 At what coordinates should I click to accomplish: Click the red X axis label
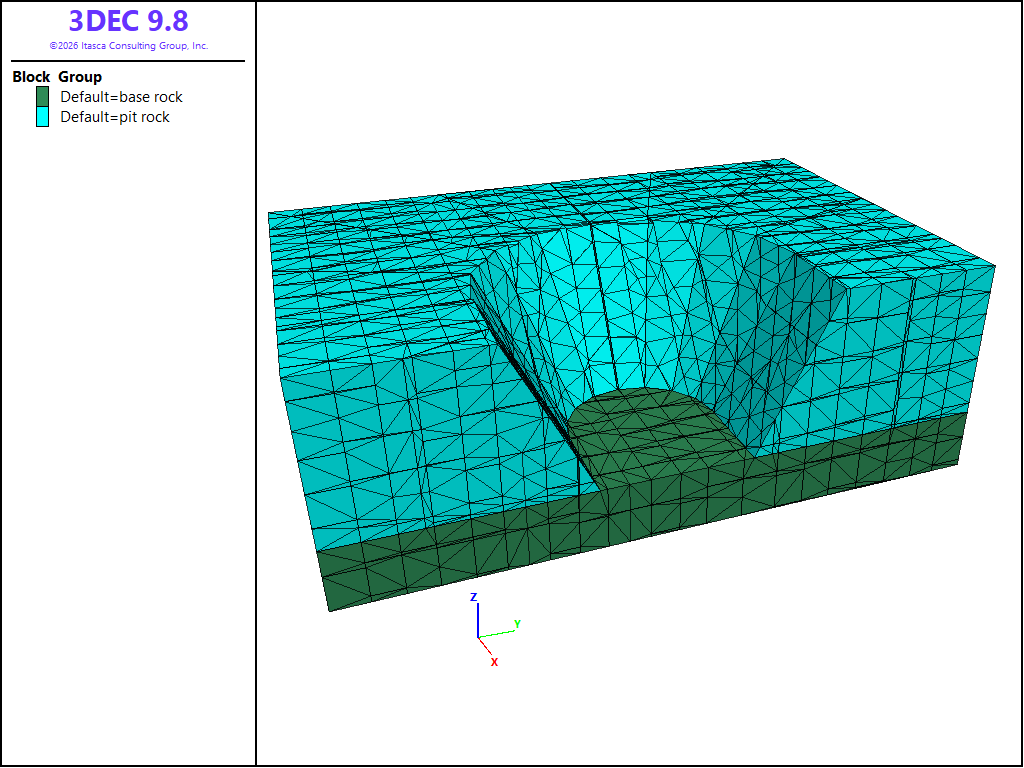click(494, 662)
